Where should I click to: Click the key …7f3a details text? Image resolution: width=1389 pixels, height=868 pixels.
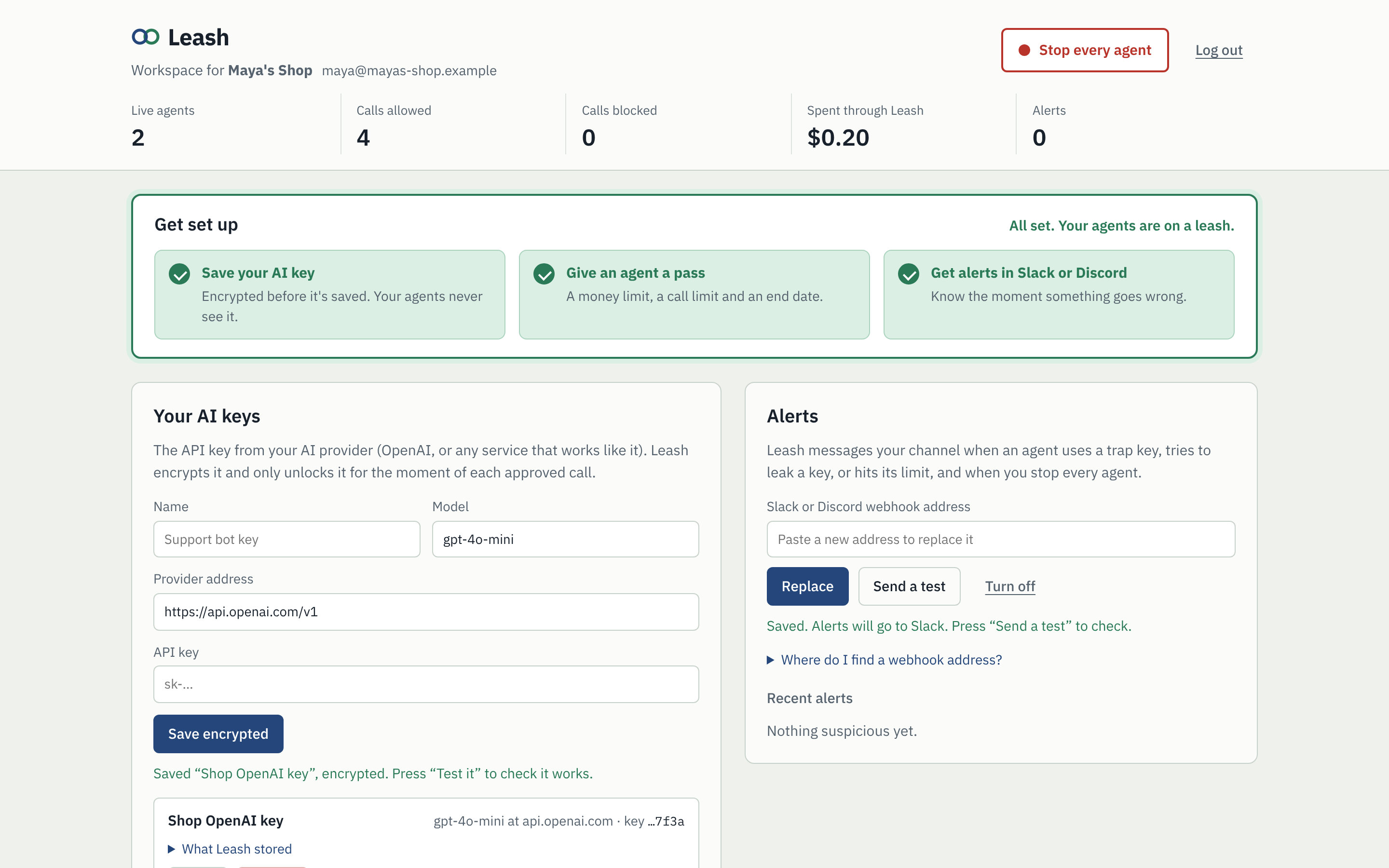[x=654, y=821]
